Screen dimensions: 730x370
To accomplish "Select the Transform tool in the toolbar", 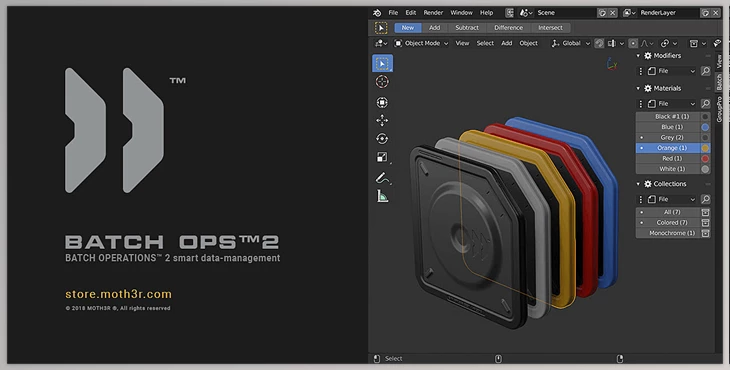I will click(x=382, y=102).
